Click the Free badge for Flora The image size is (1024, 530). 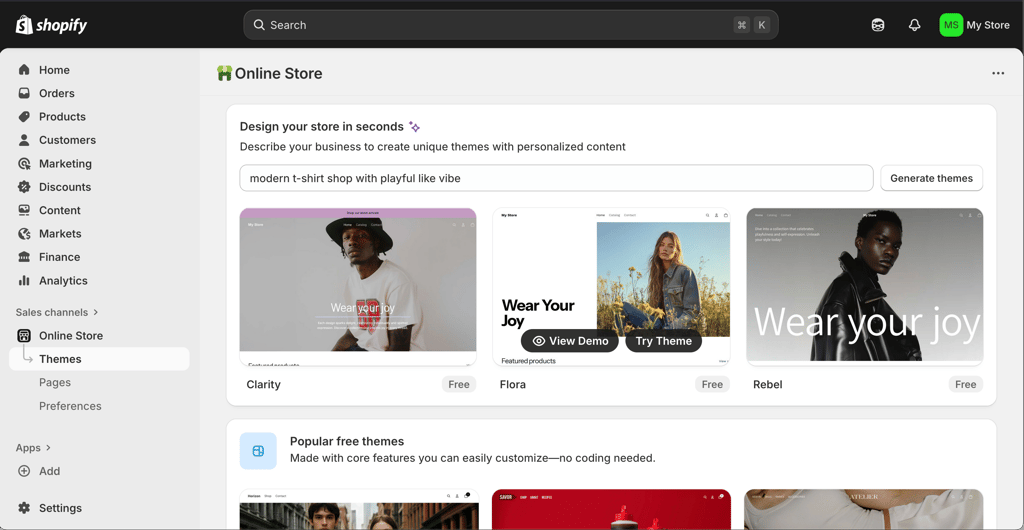pyautogui.click(x=712, y=384)
